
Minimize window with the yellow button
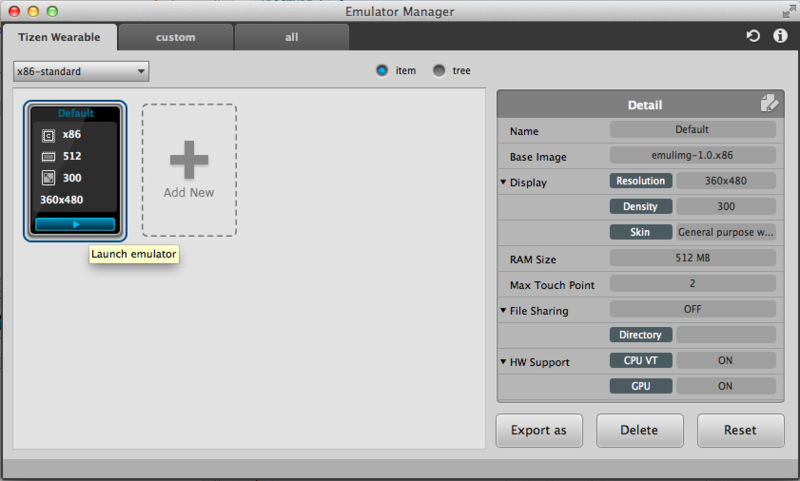[33, 11]
